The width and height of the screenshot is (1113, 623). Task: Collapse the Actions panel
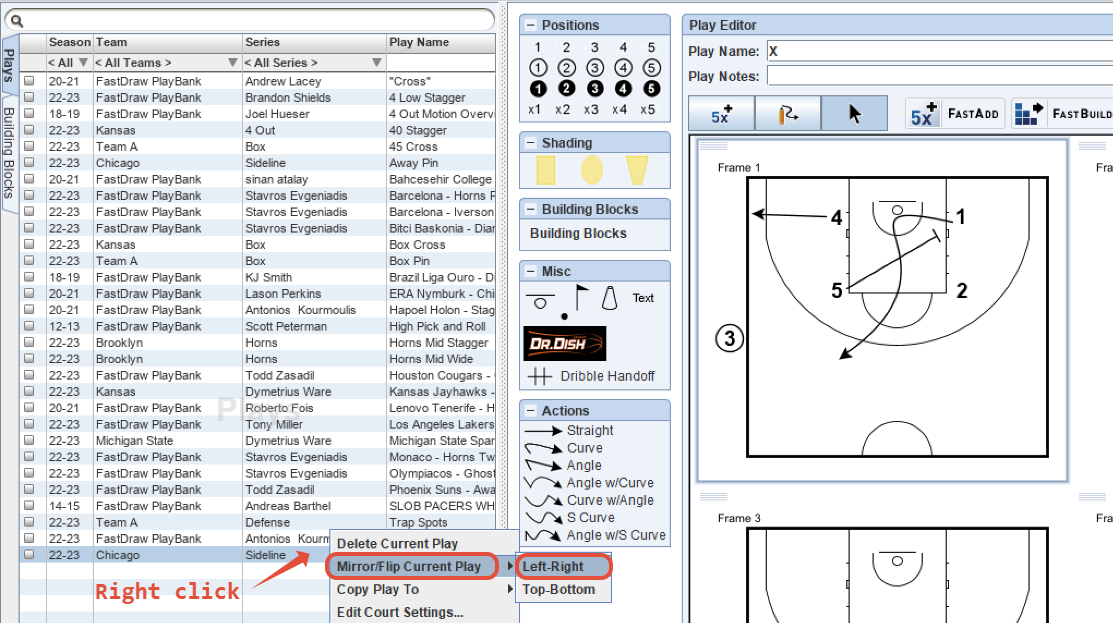click(x=530, y=411)
